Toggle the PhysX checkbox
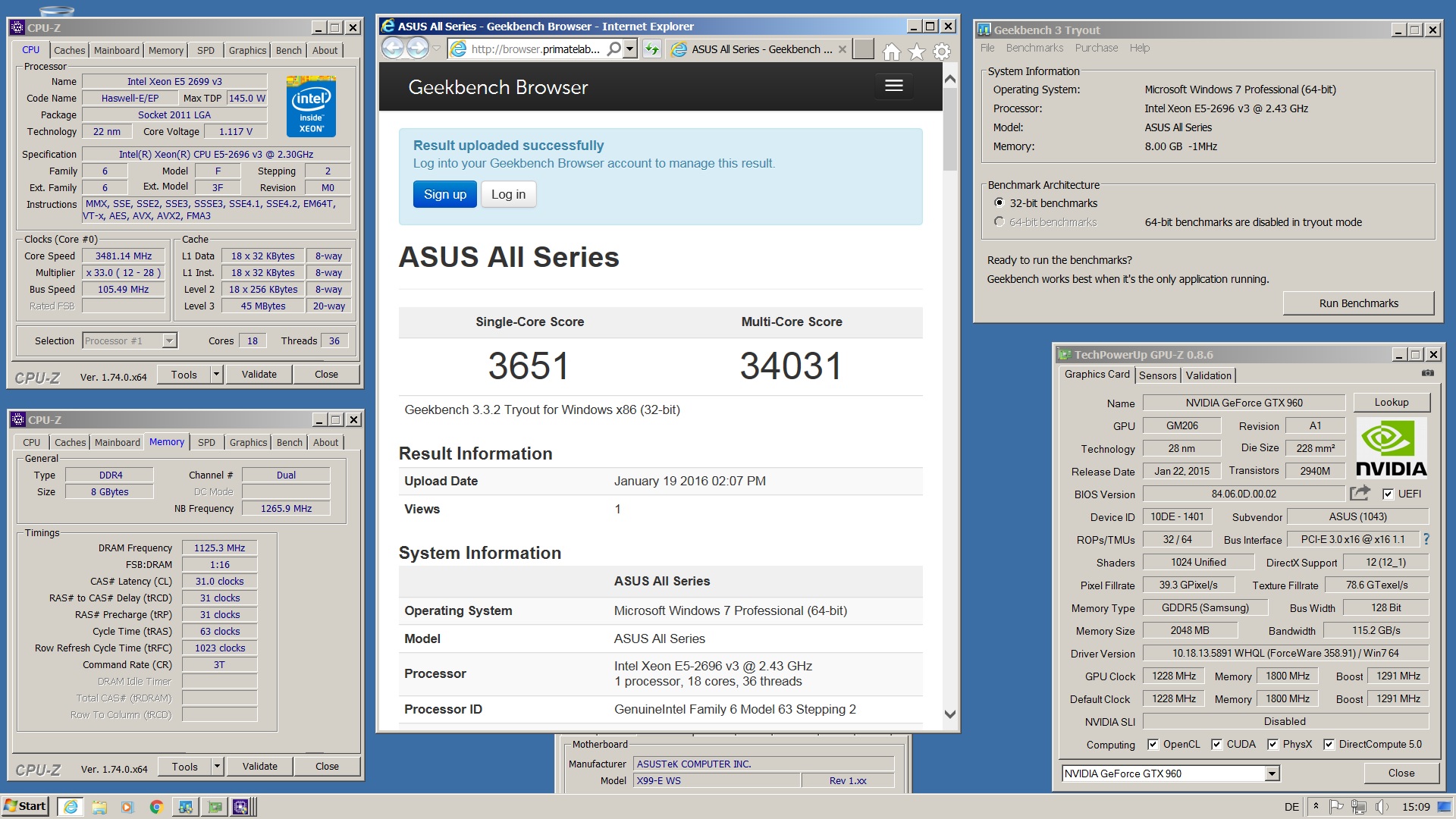Image resolution: width=1456 pixels, height=819 pixels. (1272, 744)
